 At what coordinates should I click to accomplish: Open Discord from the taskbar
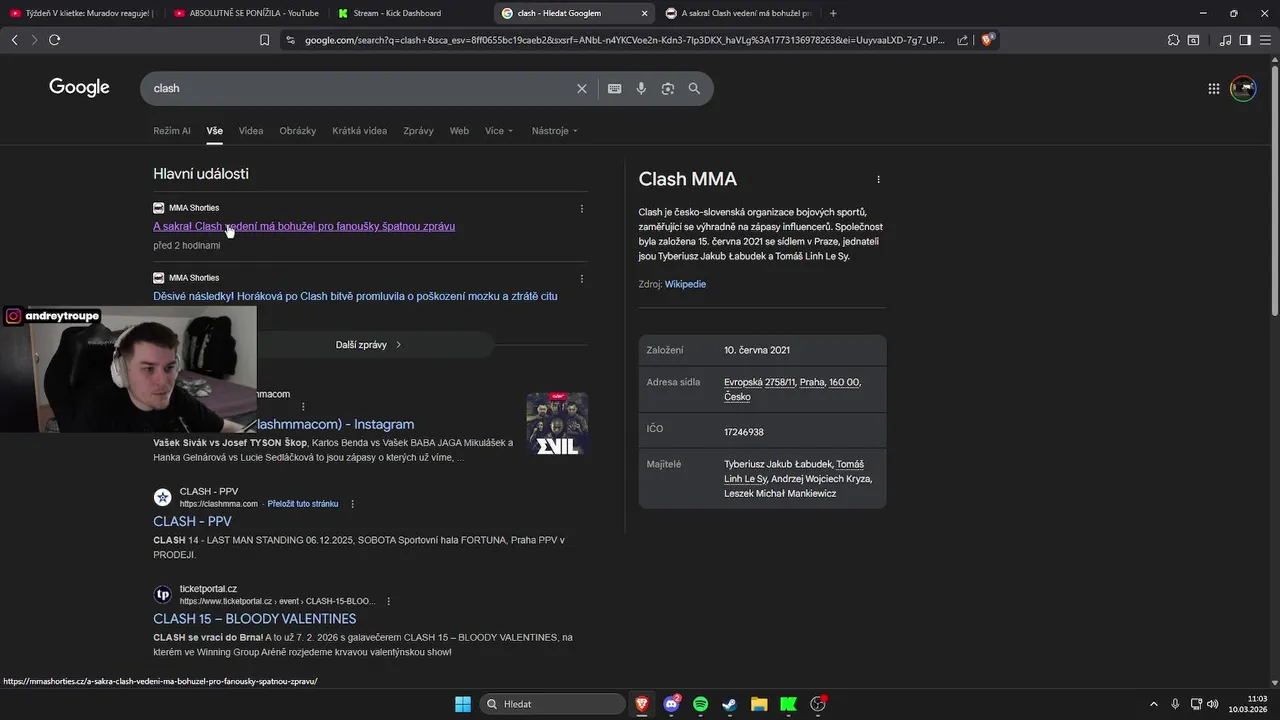click(672, 704)
